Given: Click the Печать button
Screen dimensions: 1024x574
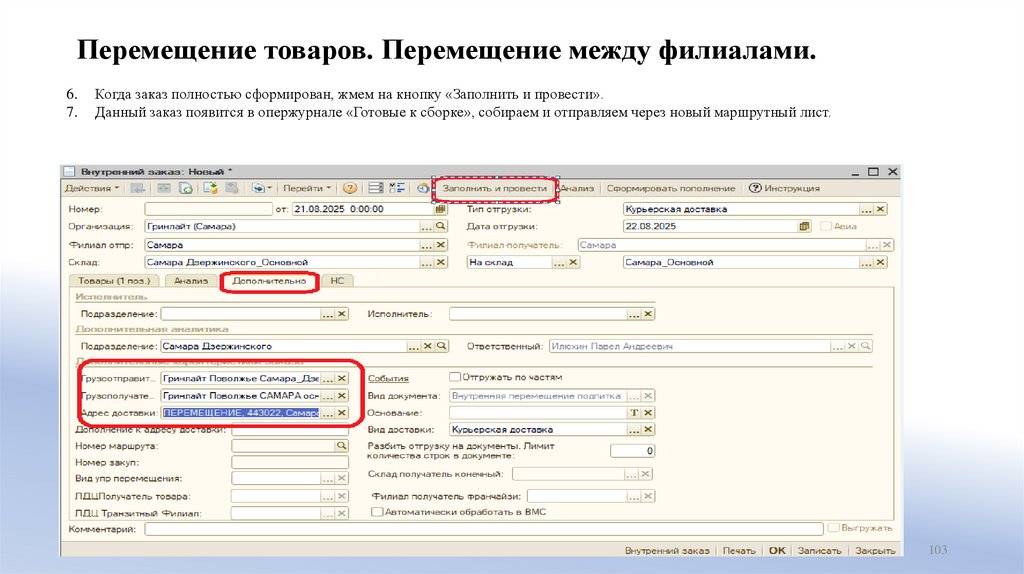Looking at the screenshot, I should click(739, 550).
